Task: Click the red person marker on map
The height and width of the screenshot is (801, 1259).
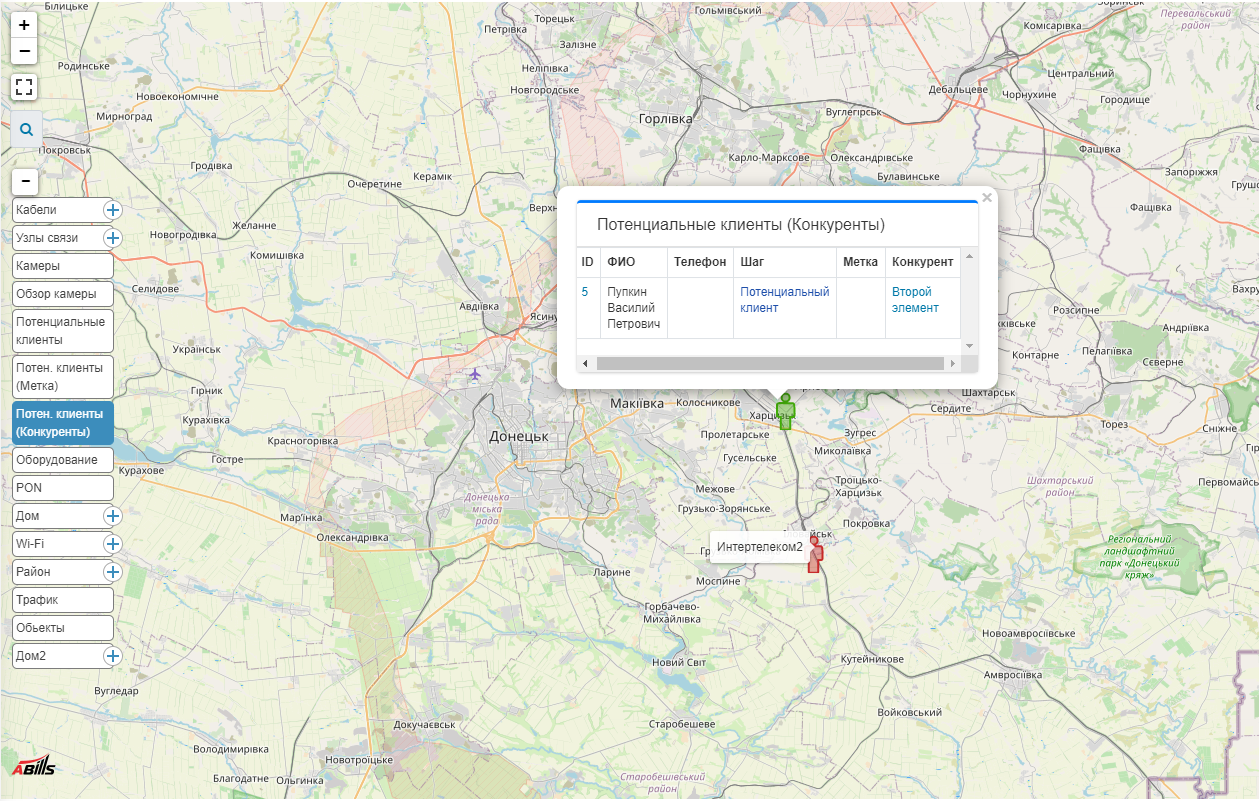Action: coord(814,555)
